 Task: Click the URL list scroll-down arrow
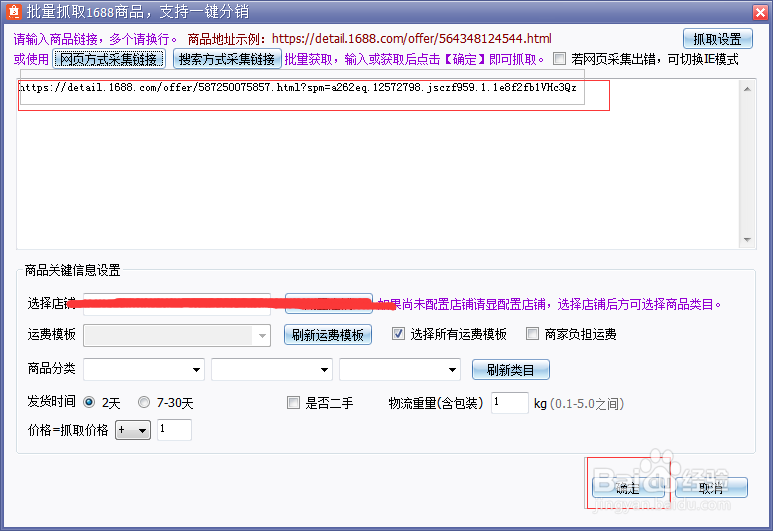747,240
